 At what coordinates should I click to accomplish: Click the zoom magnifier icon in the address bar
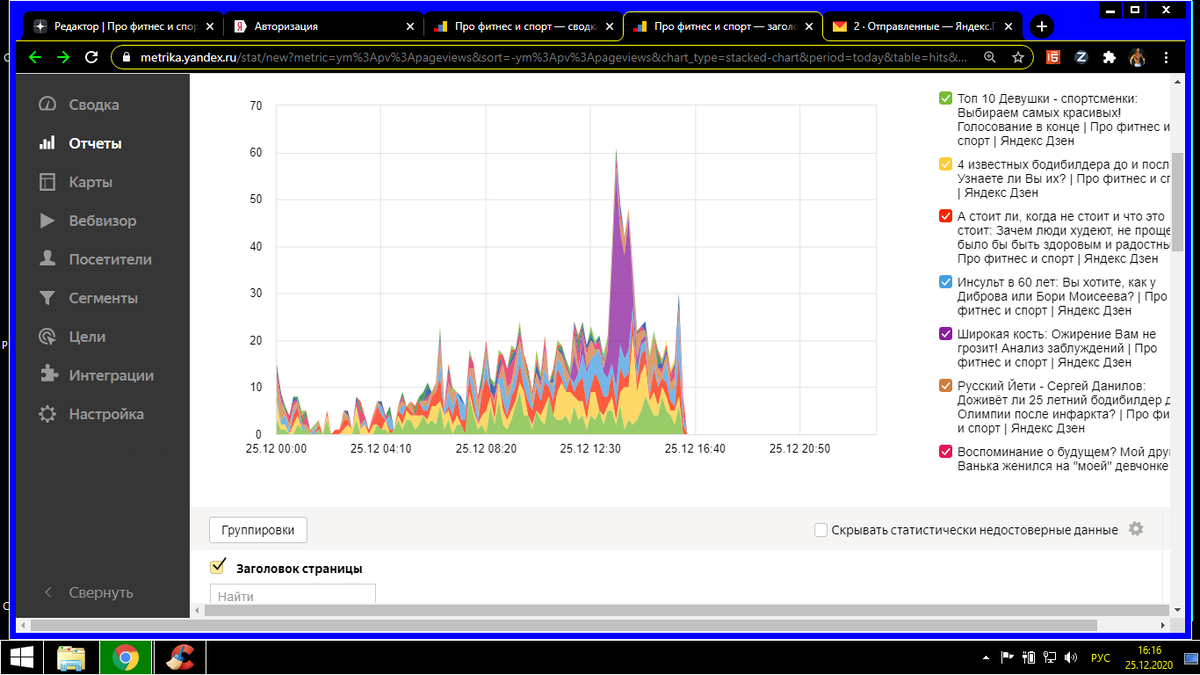pos(990,58)
